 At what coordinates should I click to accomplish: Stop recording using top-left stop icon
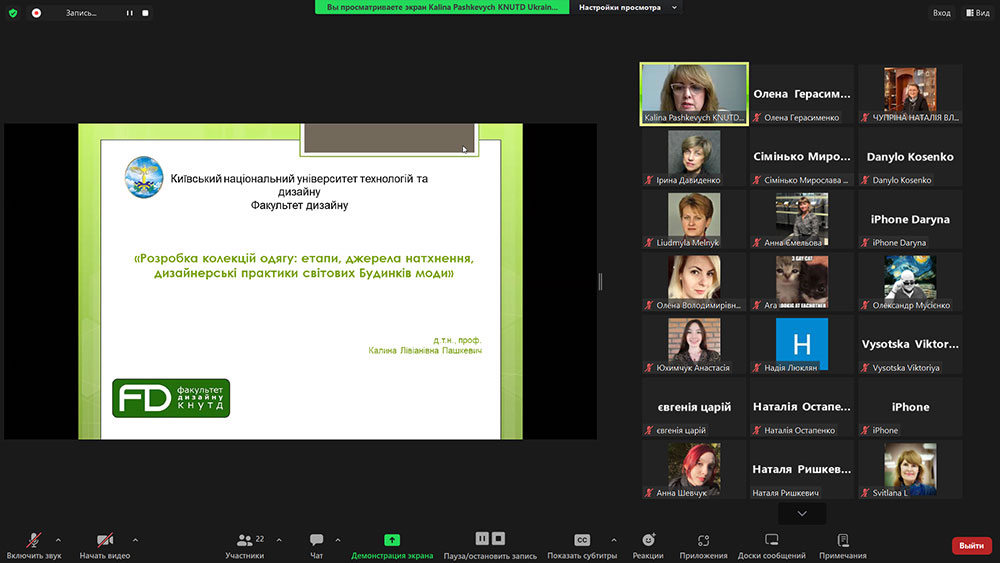(x=145, y=13)
